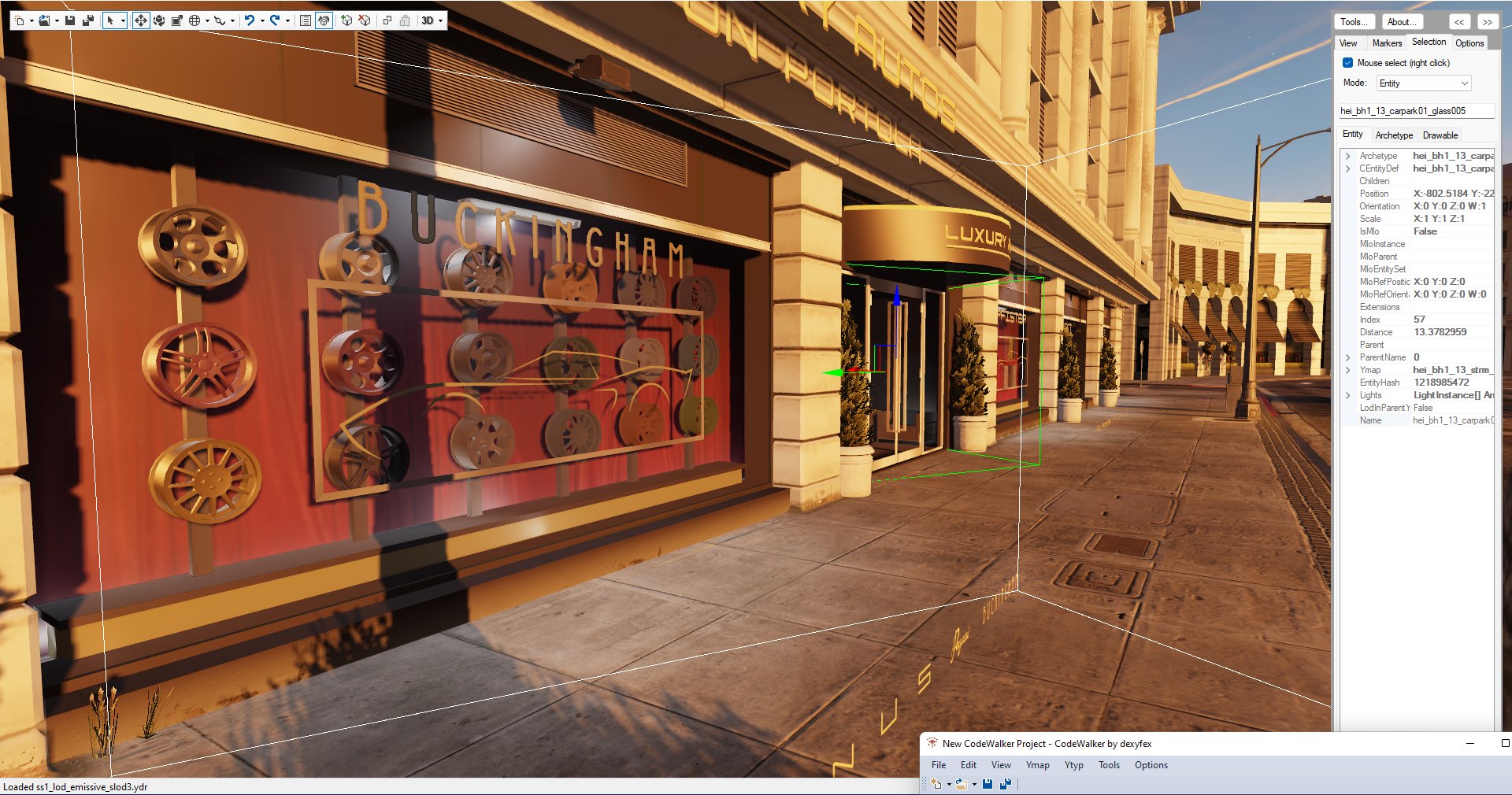
Task: Click the Save icon in main toolbar
Action: (70, 20)
